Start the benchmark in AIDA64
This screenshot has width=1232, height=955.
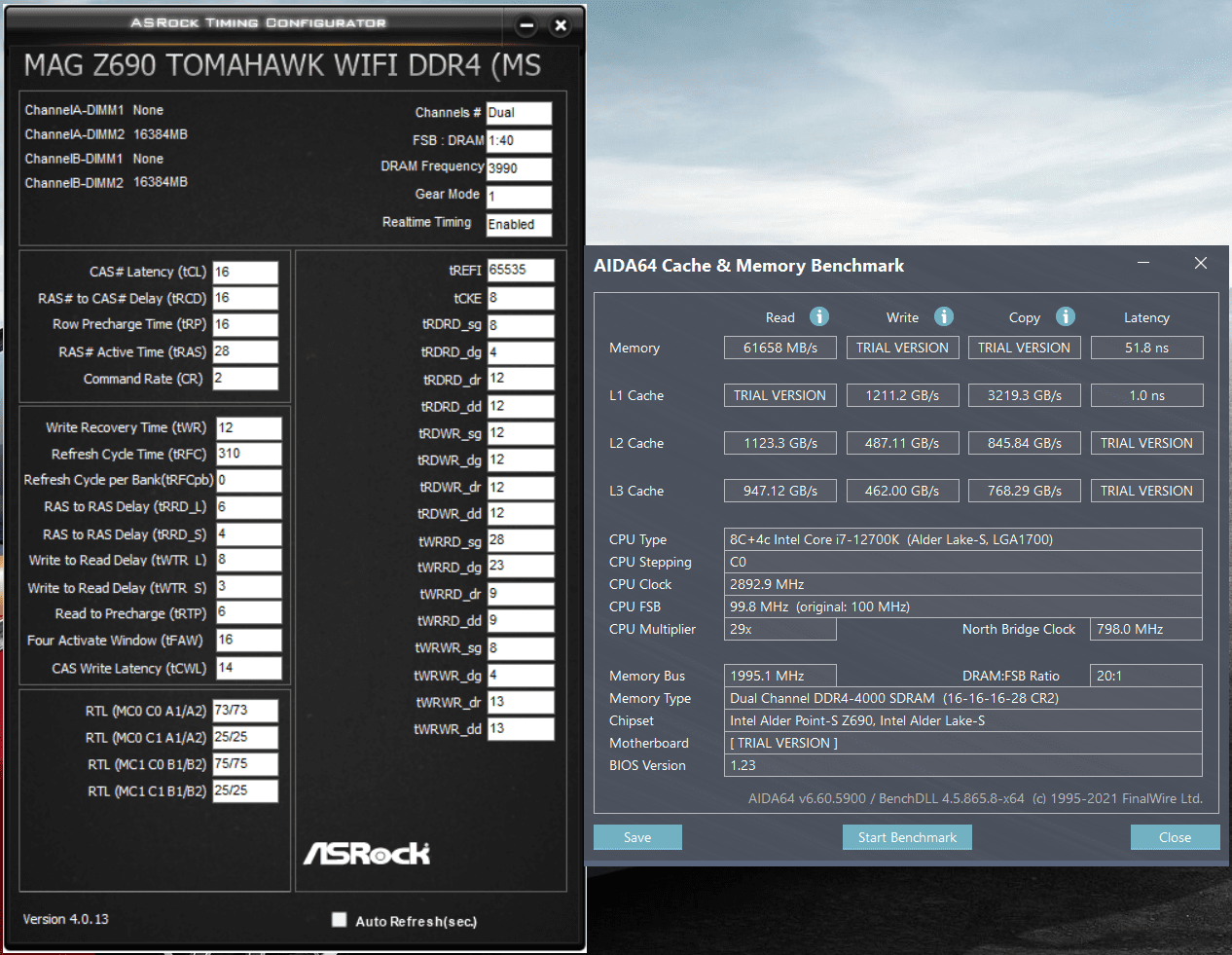(907, 837)
